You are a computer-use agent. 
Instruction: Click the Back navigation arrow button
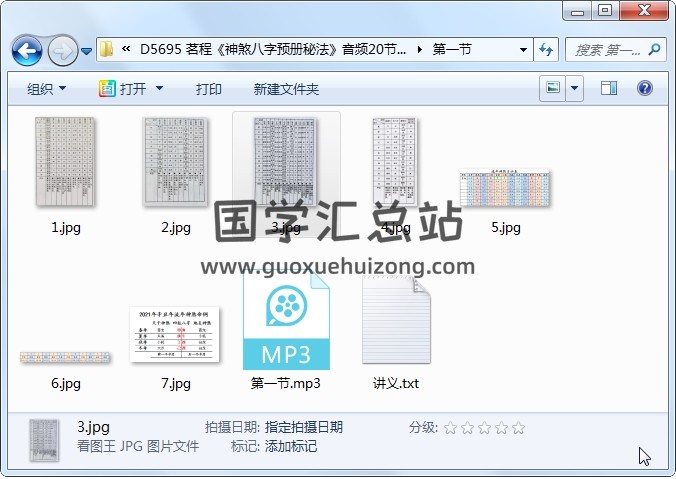point(27,49)
